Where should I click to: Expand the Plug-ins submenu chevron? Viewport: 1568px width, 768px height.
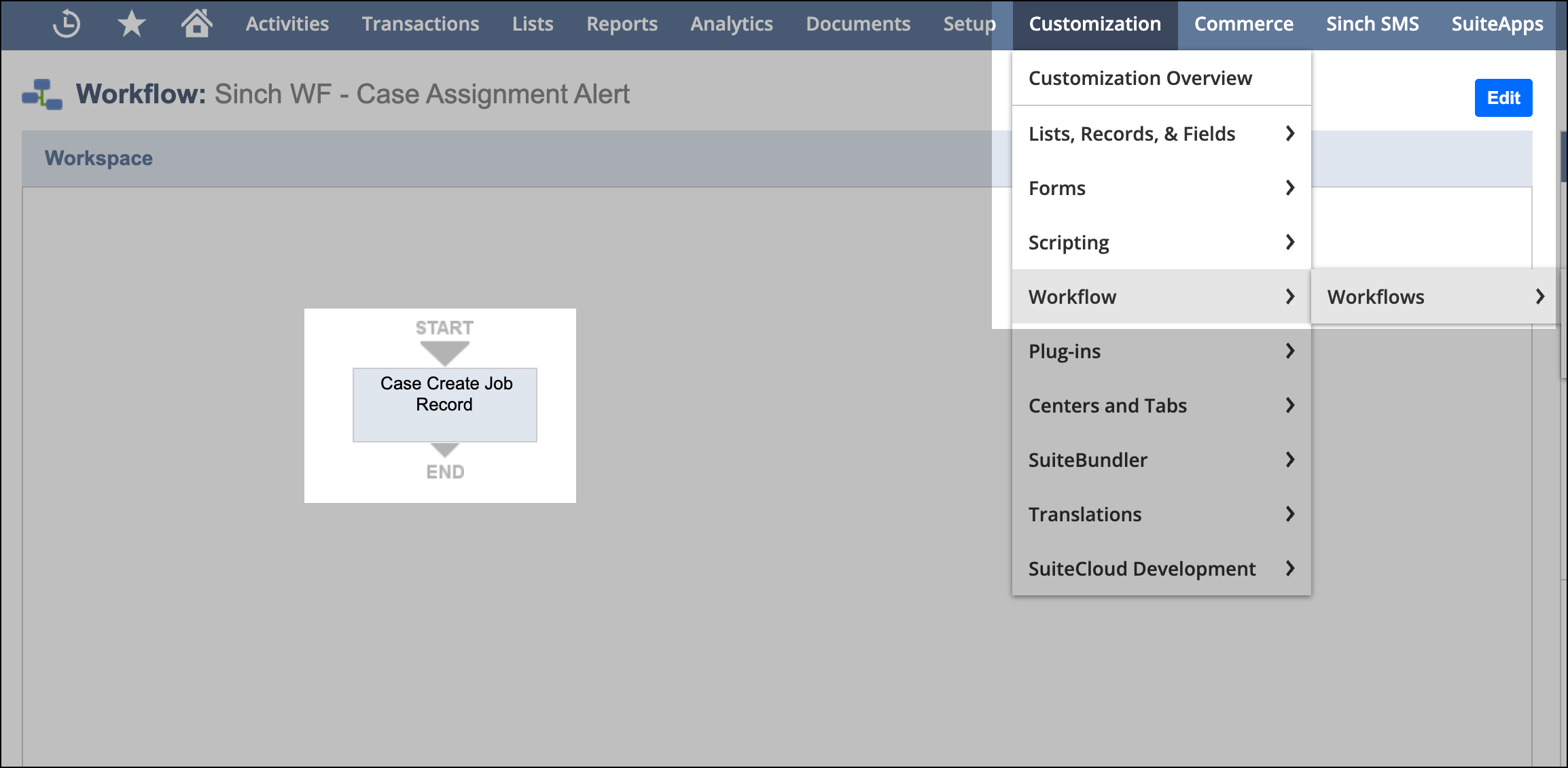coord(1290,351)
